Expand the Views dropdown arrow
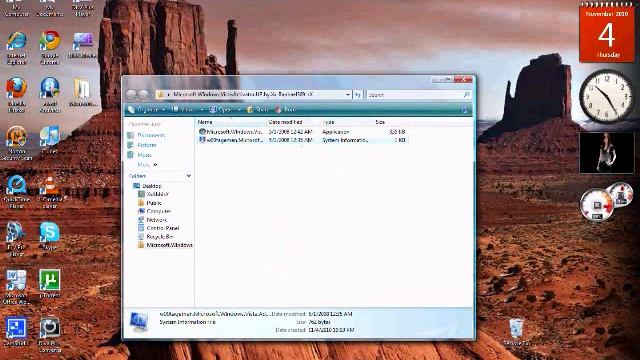640x360 pixels. pos(202,110)
